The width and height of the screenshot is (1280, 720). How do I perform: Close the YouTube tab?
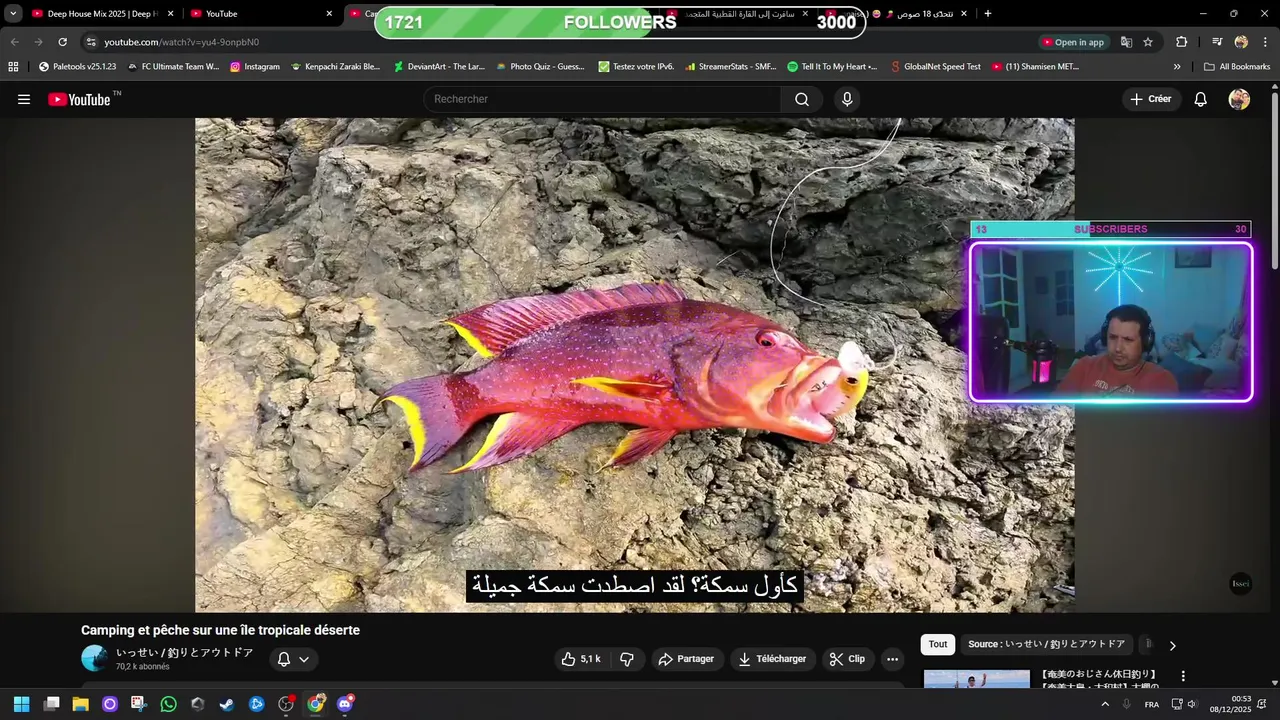tap(329, 14)
